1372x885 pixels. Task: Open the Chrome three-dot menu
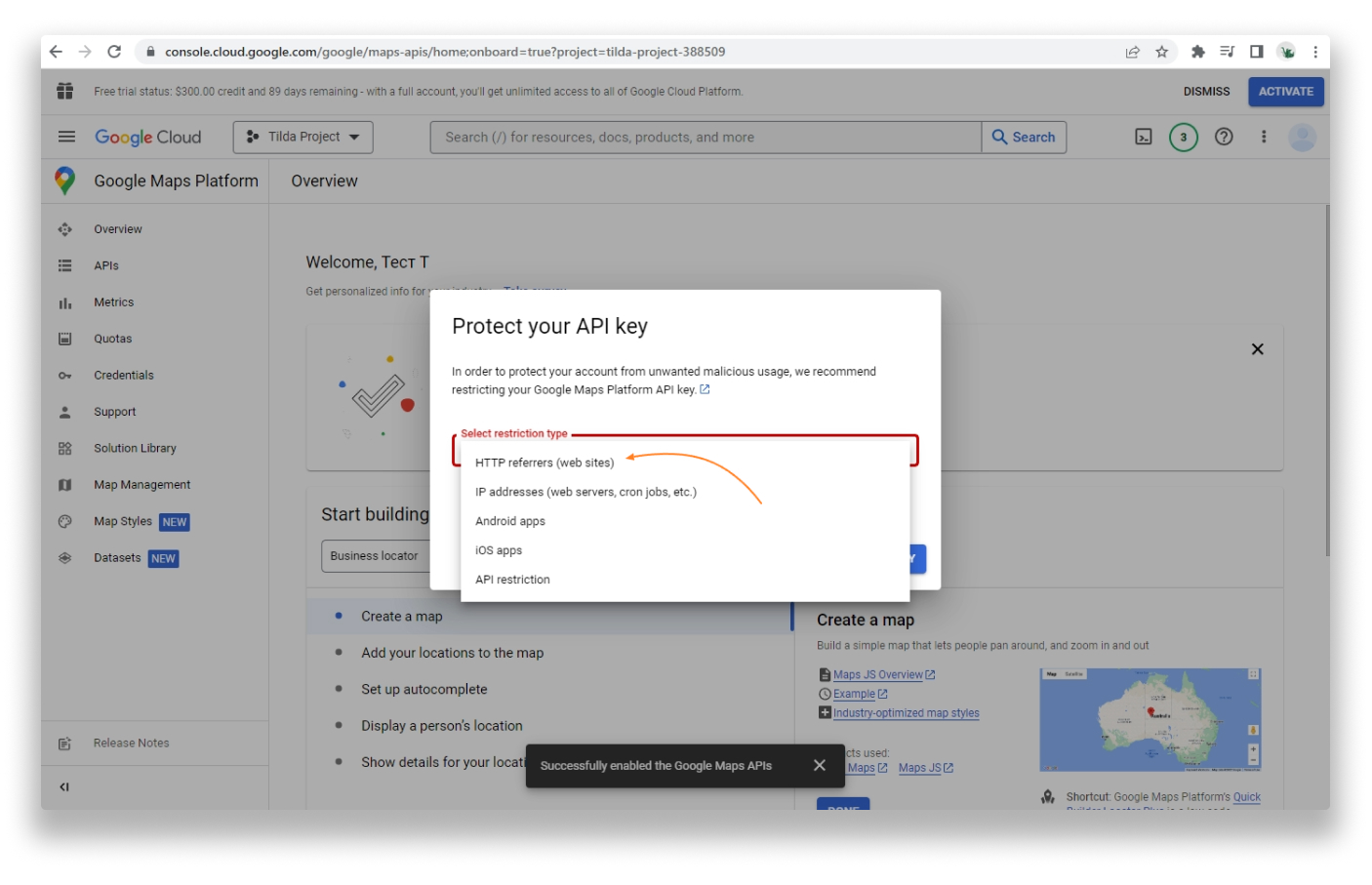(1315, 52)
